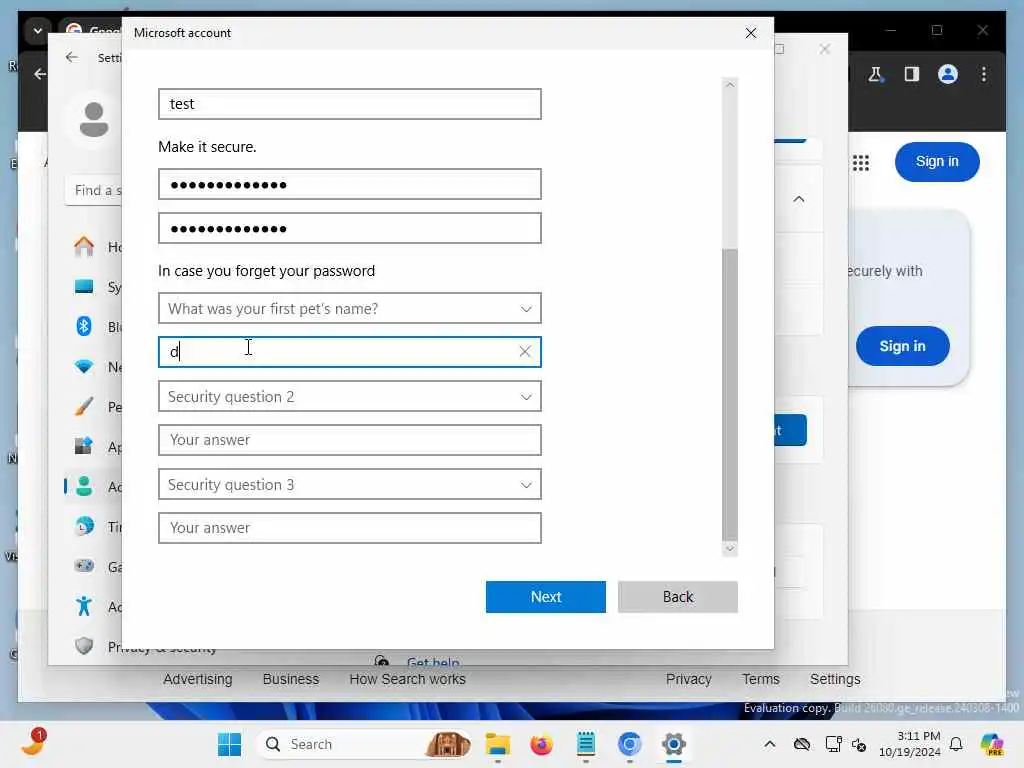
Task: Click the taskbar Search box
Action: [363, 744]
